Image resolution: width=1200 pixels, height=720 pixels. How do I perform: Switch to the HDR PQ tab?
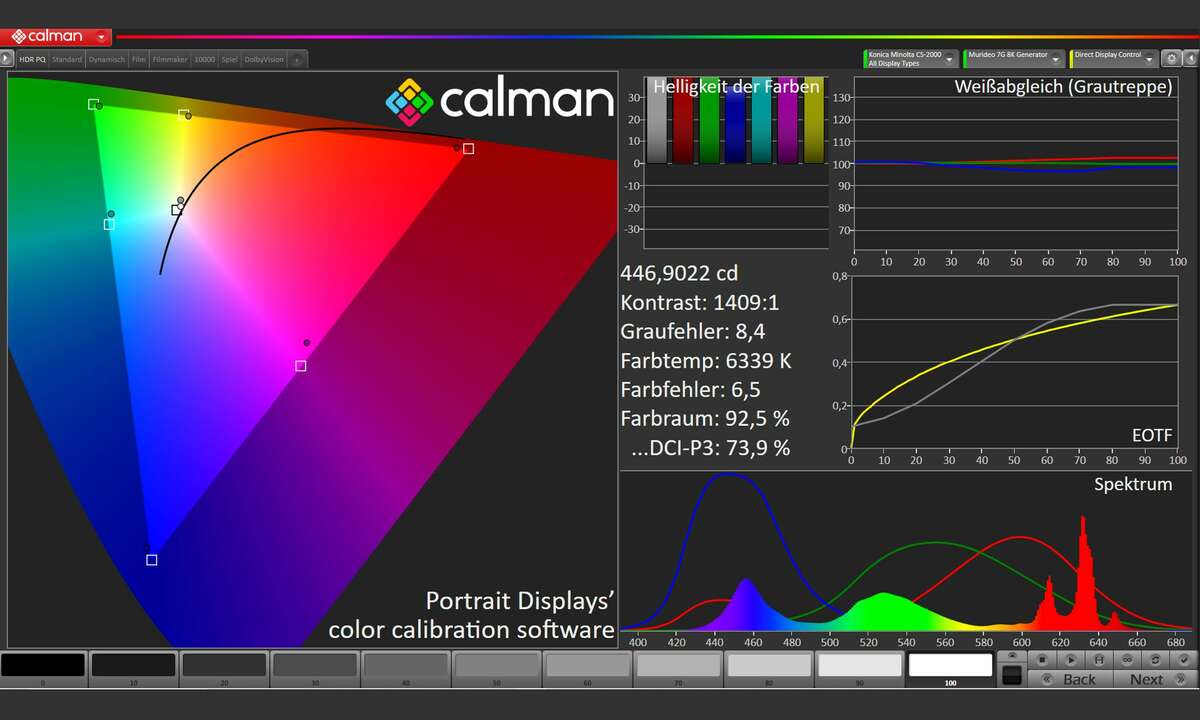coord(32,60)
